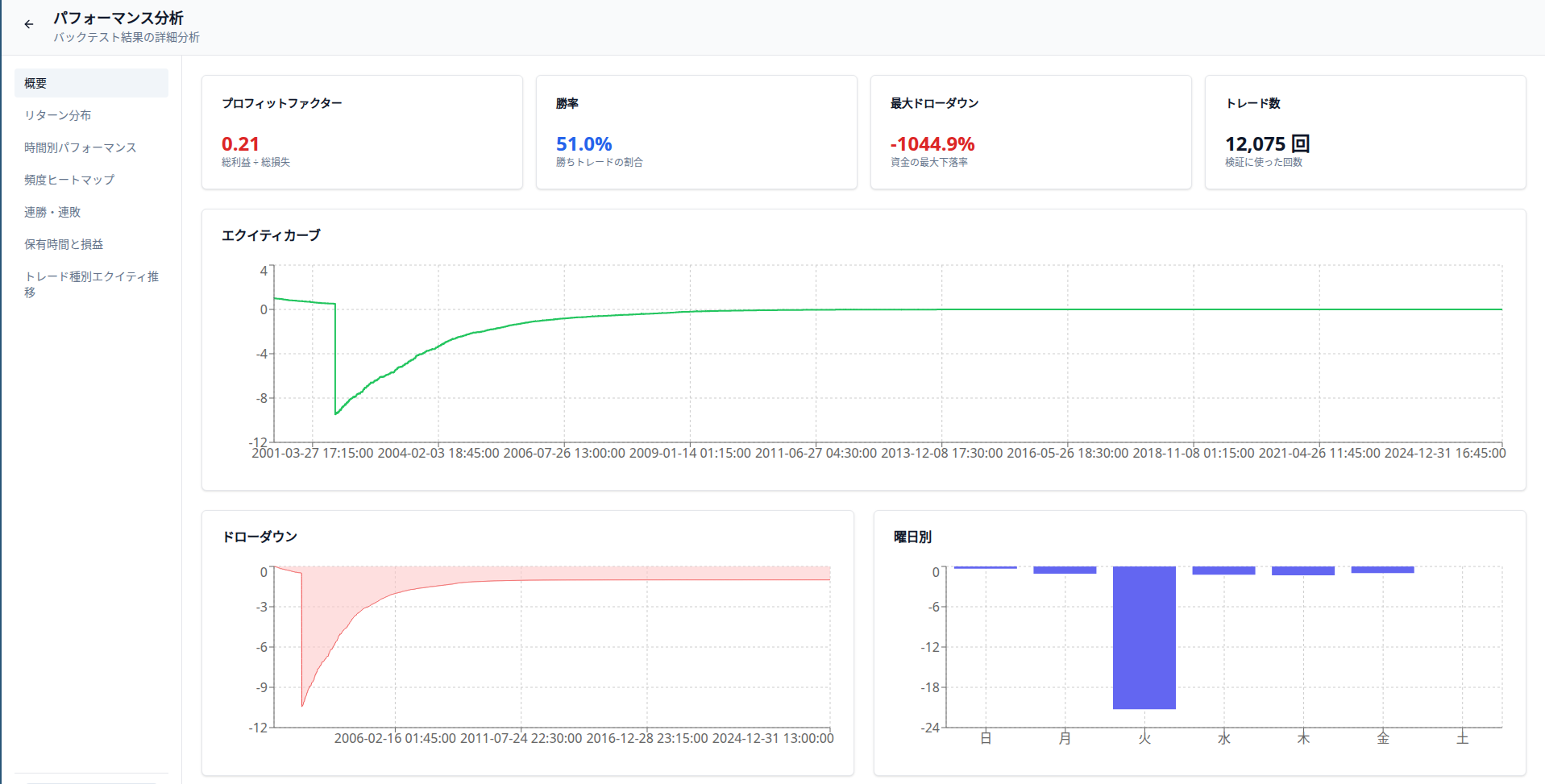Click the drawdown chart's red trough

[302, 705]
